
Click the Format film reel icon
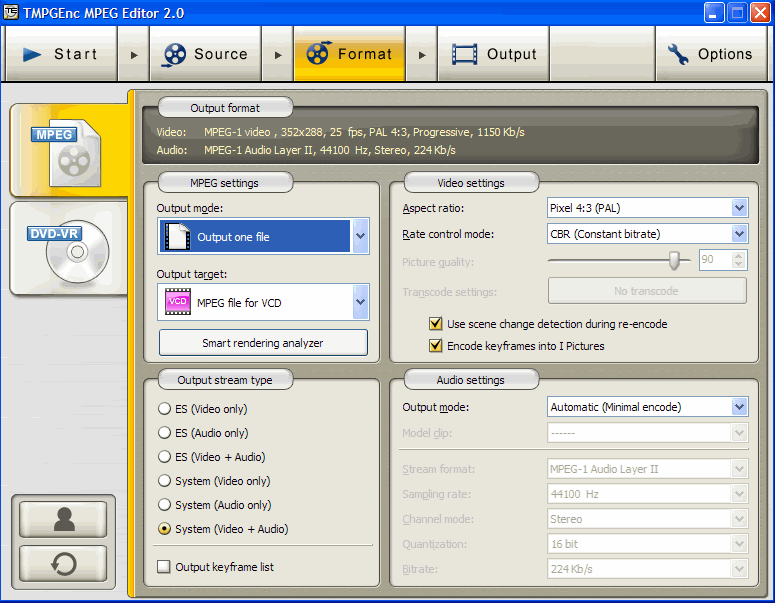(x=318, y=53)
